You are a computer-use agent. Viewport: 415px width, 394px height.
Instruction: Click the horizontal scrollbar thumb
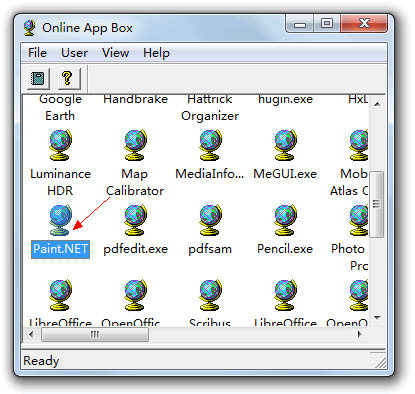coord(95,334)
